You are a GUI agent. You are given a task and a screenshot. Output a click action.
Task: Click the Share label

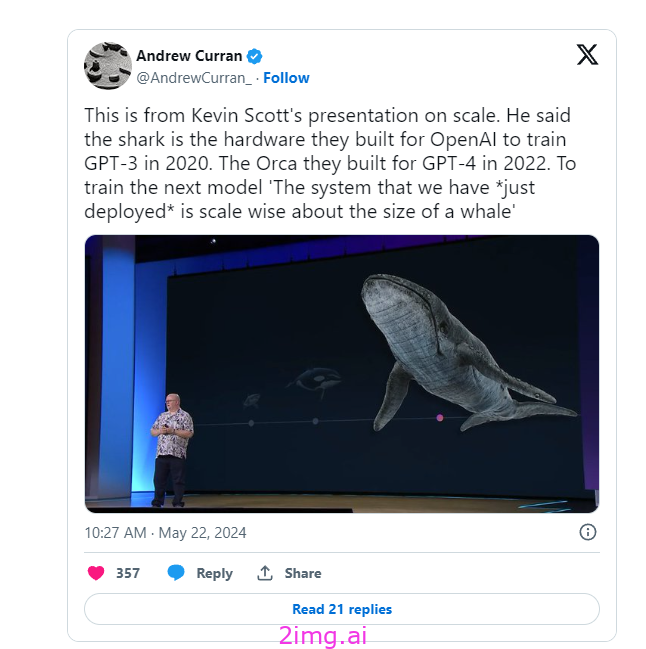(x=303, y=573)
